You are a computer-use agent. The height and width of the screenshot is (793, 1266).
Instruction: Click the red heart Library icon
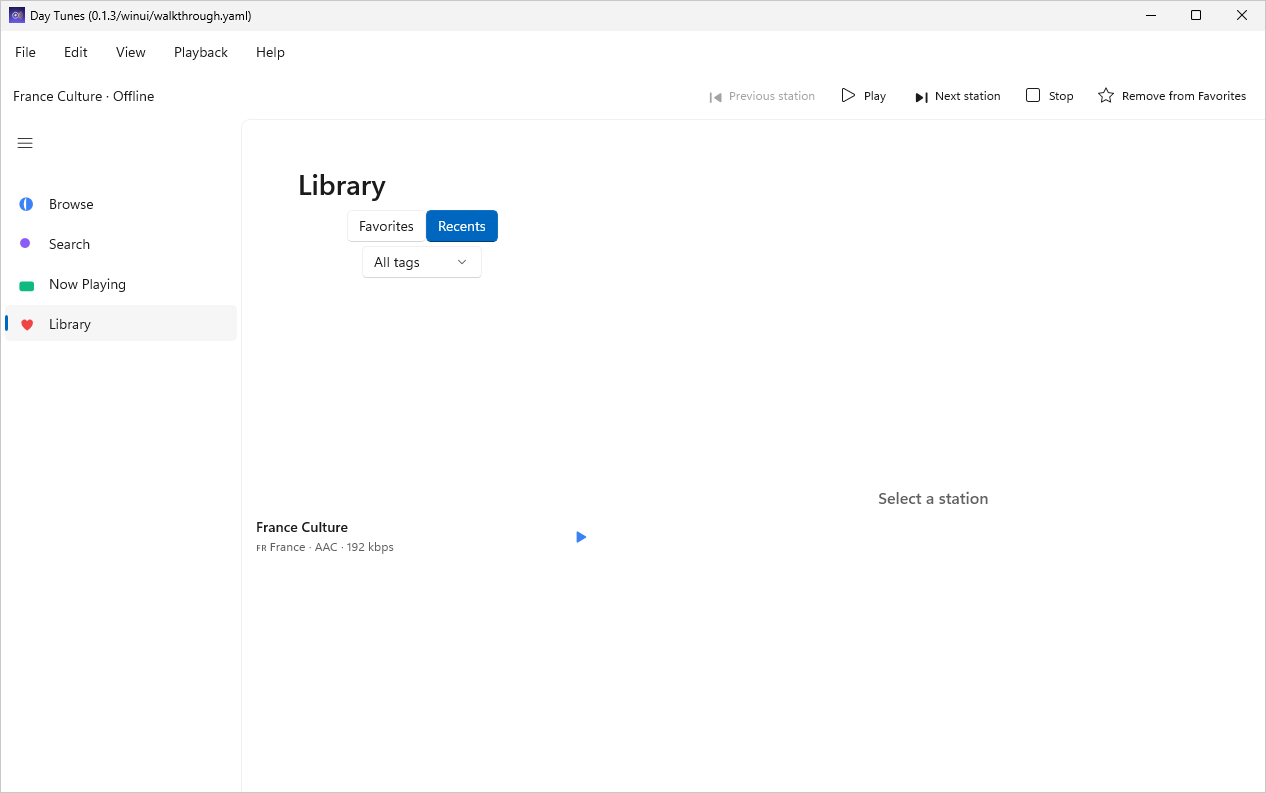click(x=27, y=324)
